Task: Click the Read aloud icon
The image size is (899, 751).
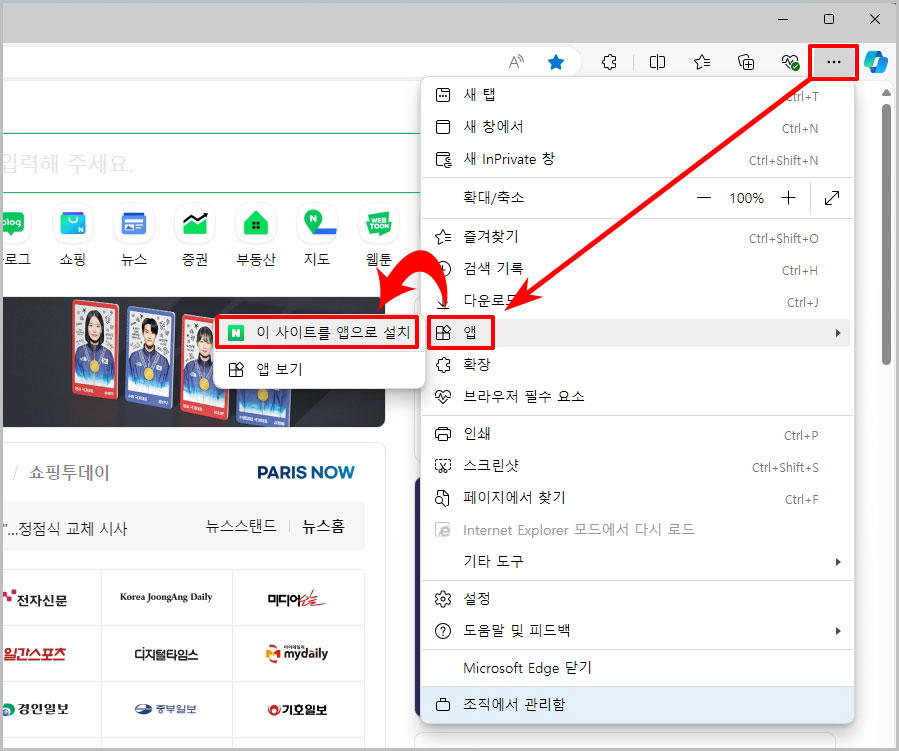Action: point(516,61)
